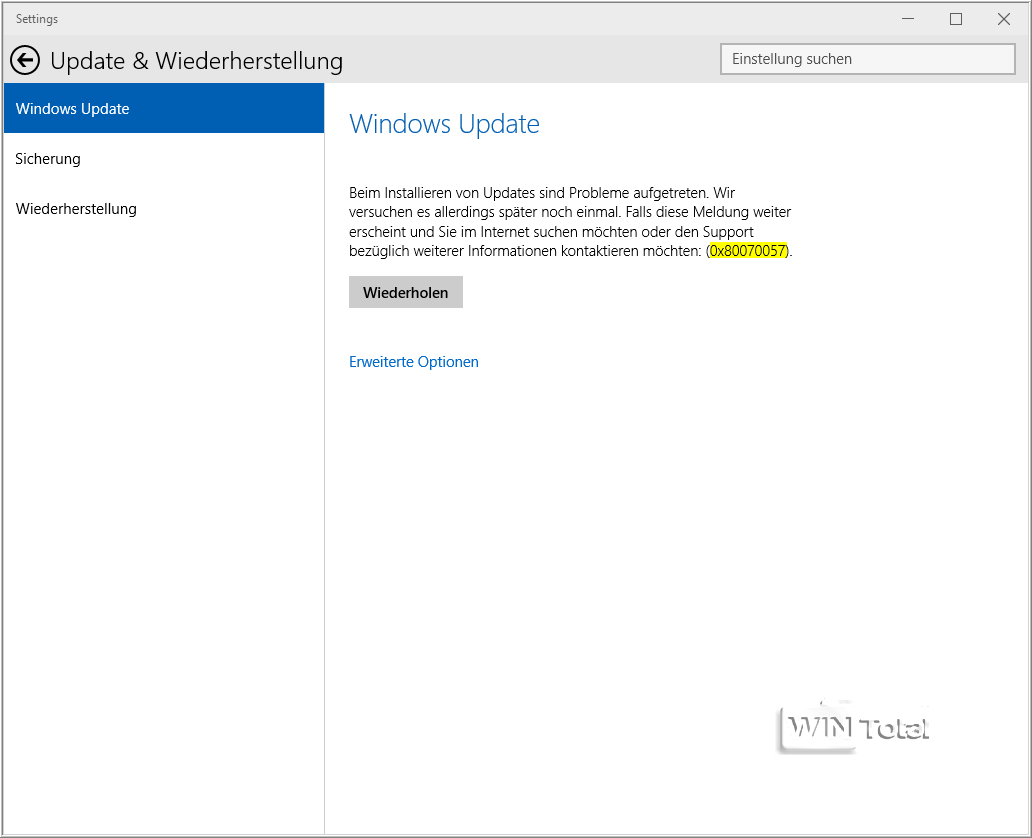Go back with the arrow icon
Image resolution: width=1032 pixels, height=838 pixels.
pos(25,61)
